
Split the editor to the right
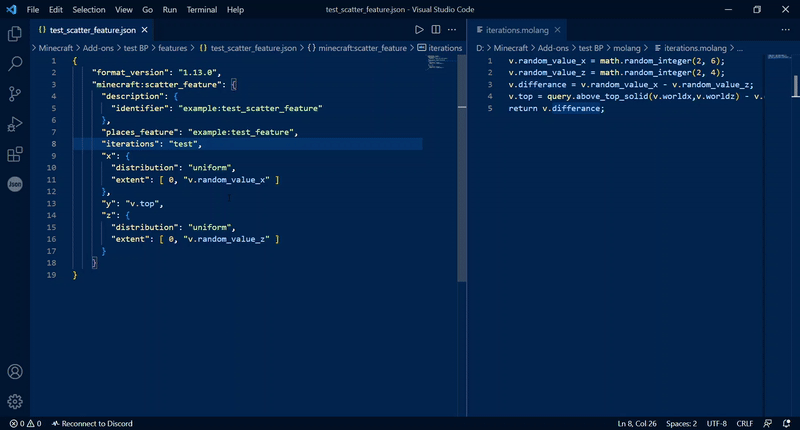point(436,30)
